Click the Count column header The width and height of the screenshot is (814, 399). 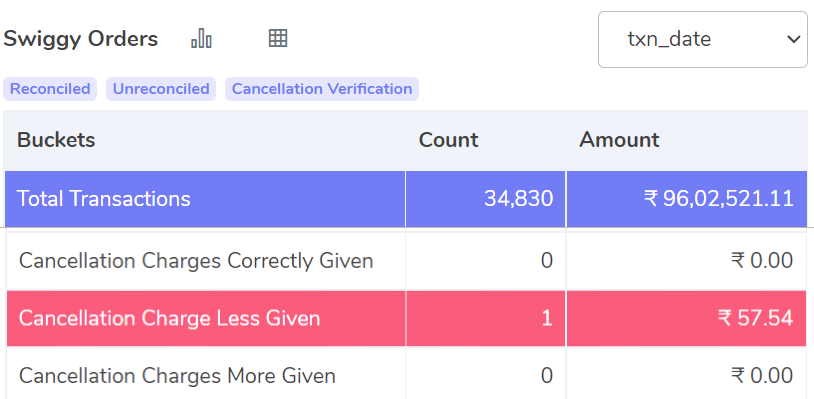coord(449,140)
